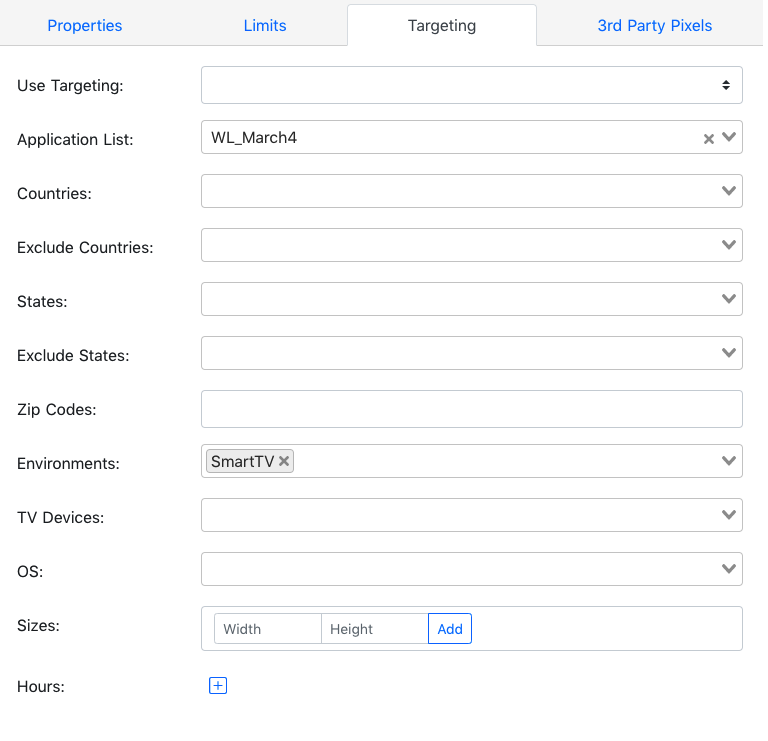The image size is (768, 741).
Task: Expand the Application List dropdown arrow
Action: pos(729,137)
